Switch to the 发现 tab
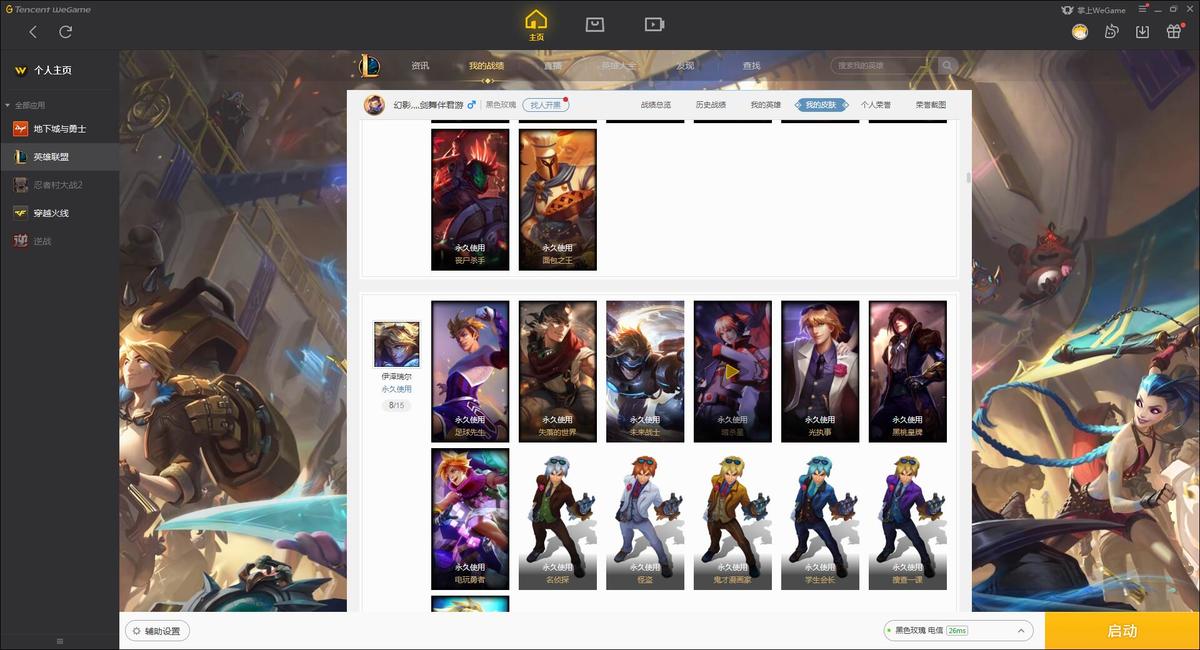 tap(685, 66)
